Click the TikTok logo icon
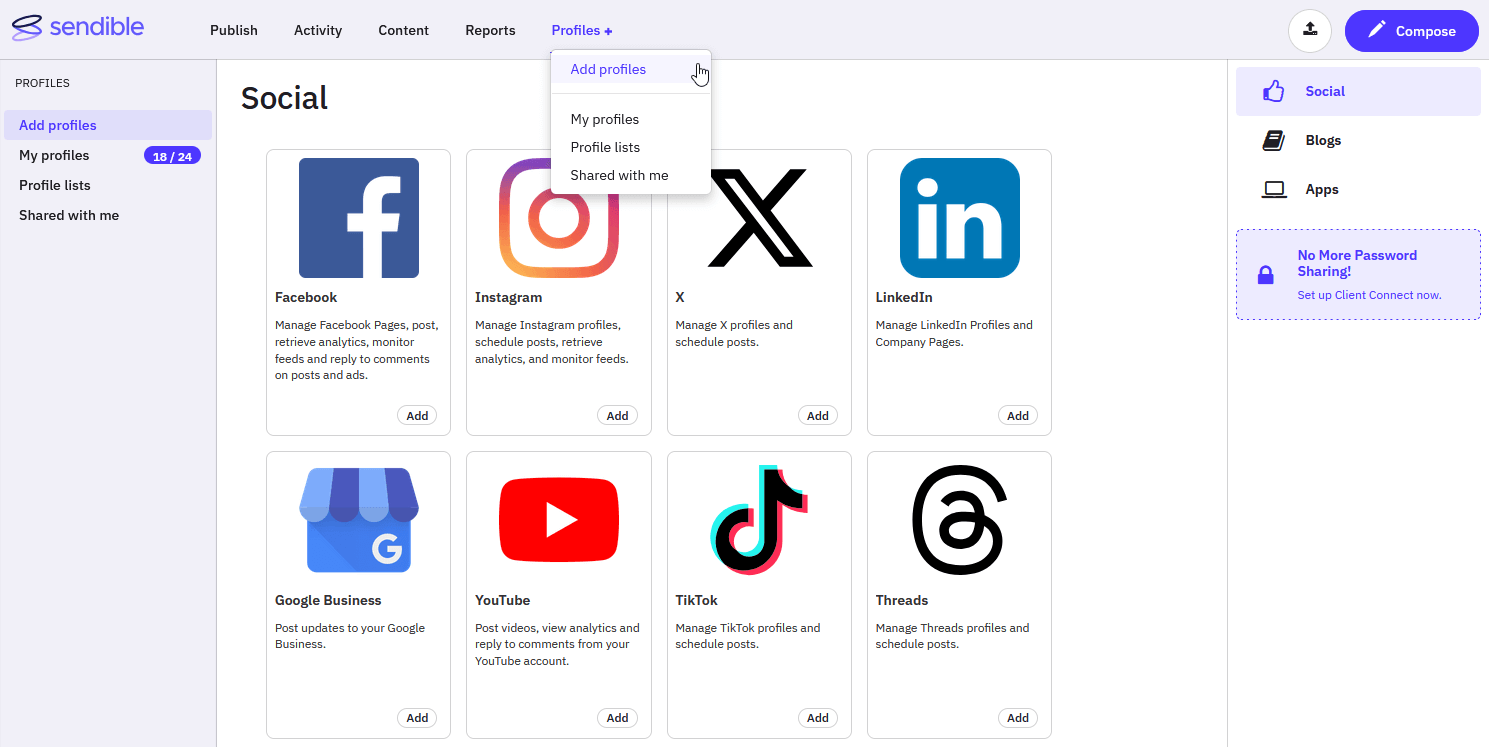The height and width of the screenshot is (747, 1489). 759,520
